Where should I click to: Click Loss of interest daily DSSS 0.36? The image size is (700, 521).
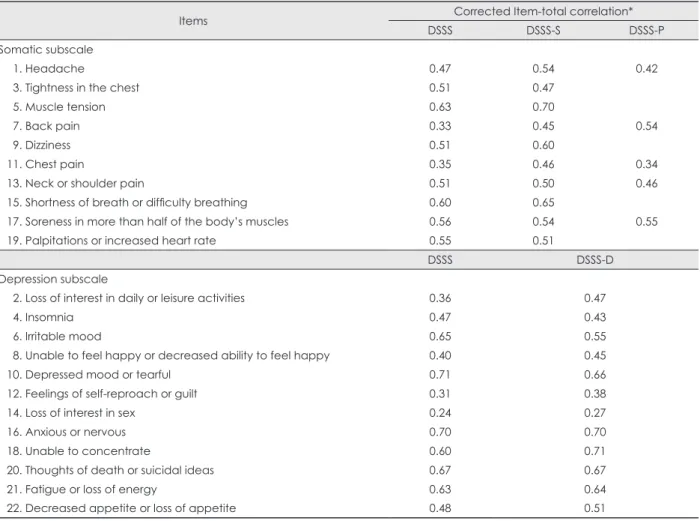tap(440, 298)
